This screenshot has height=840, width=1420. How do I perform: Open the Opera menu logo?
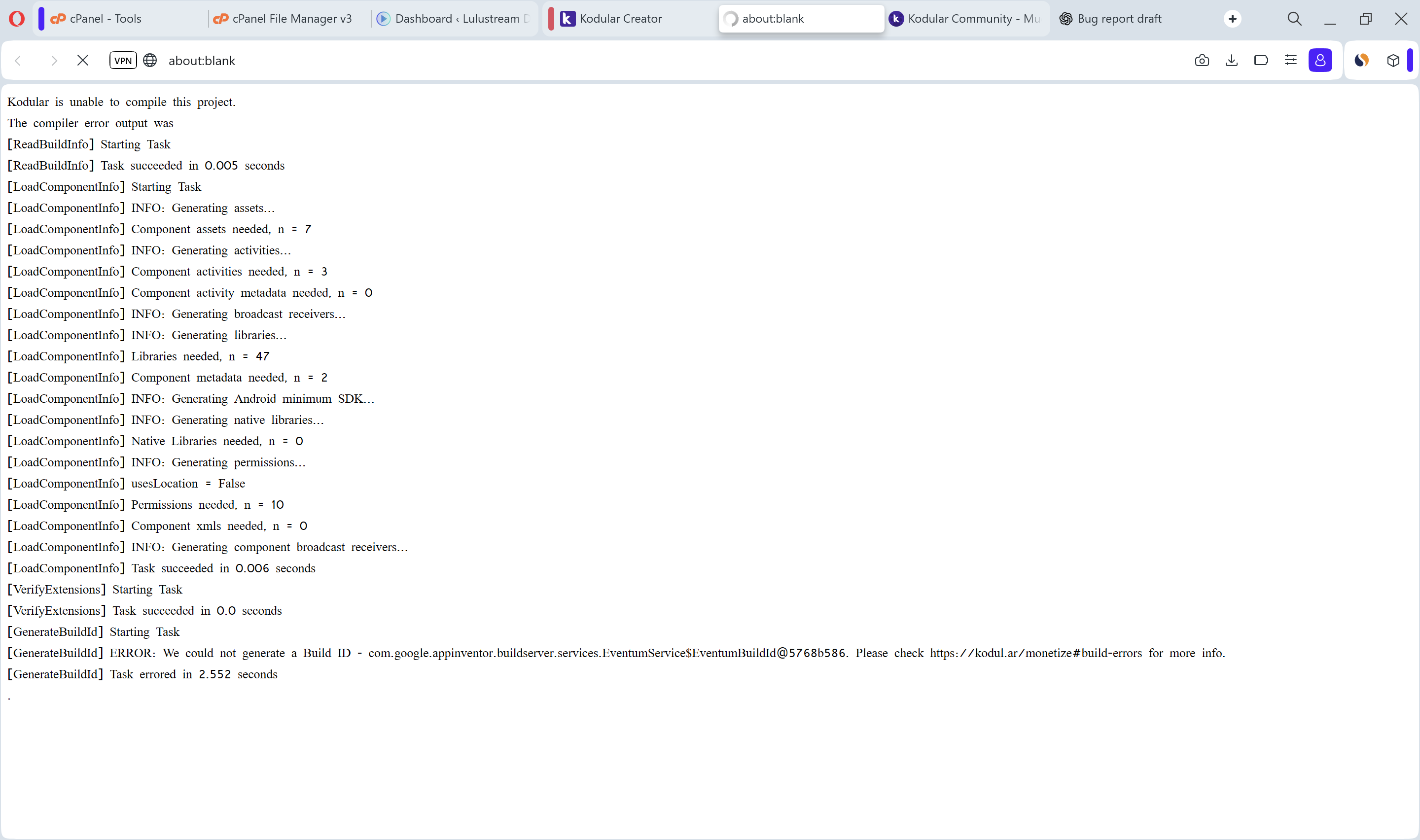pos(17,19)
